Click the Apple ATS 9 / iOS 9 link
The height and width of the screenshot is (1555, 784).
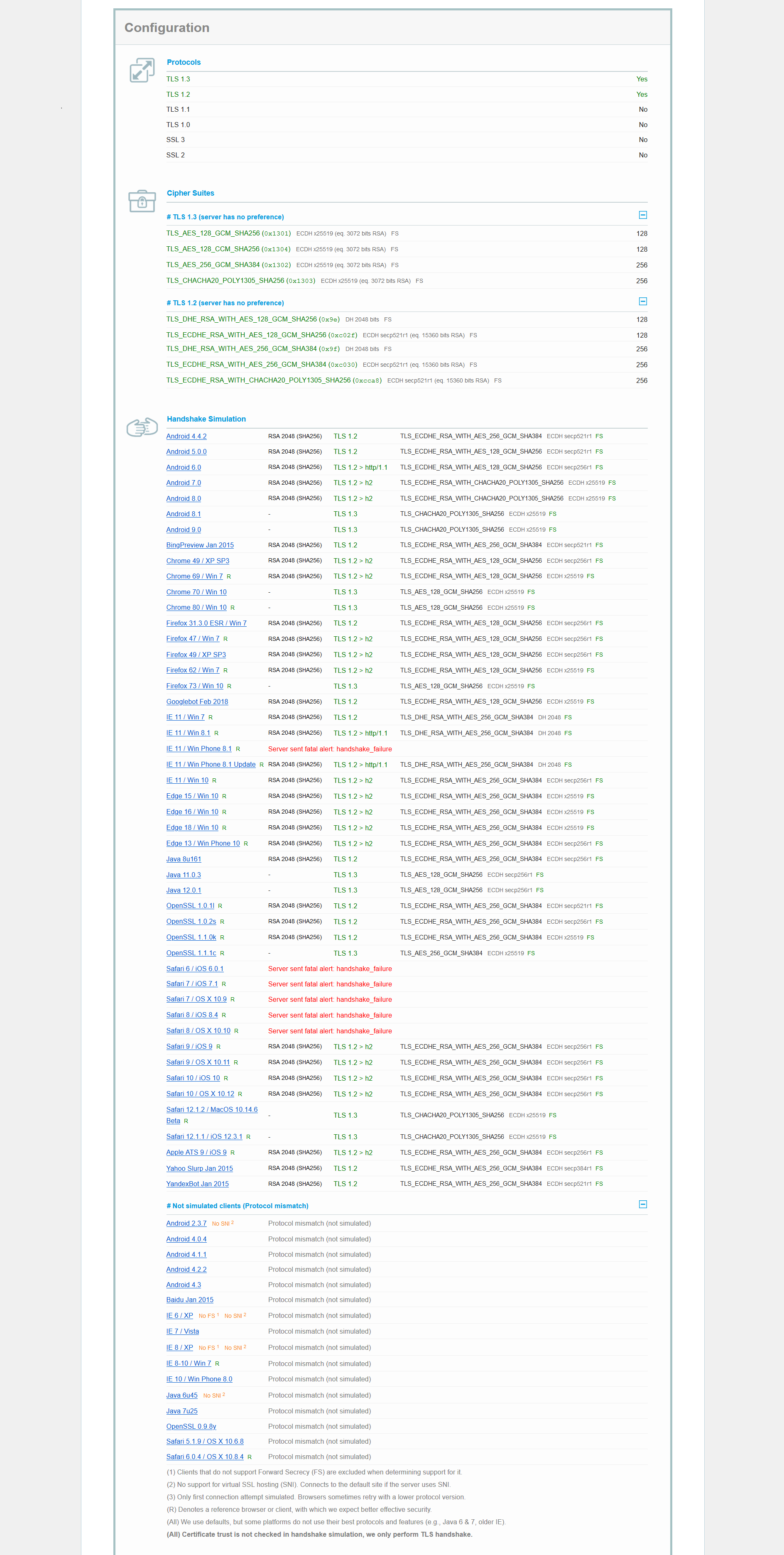[196, 1153]
